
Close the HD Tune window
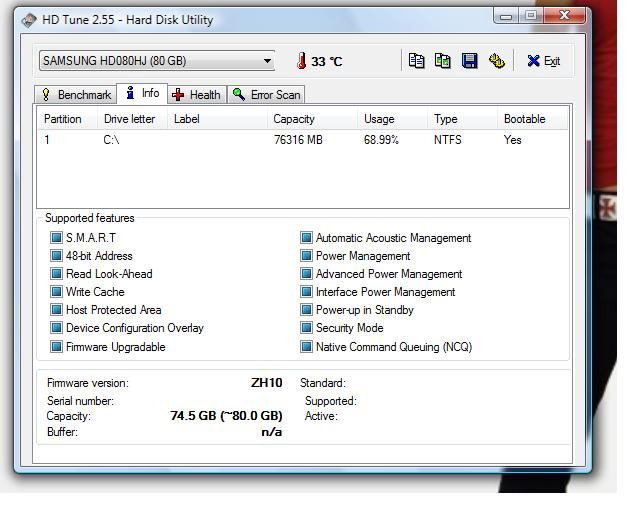click(x=564, y=16)
